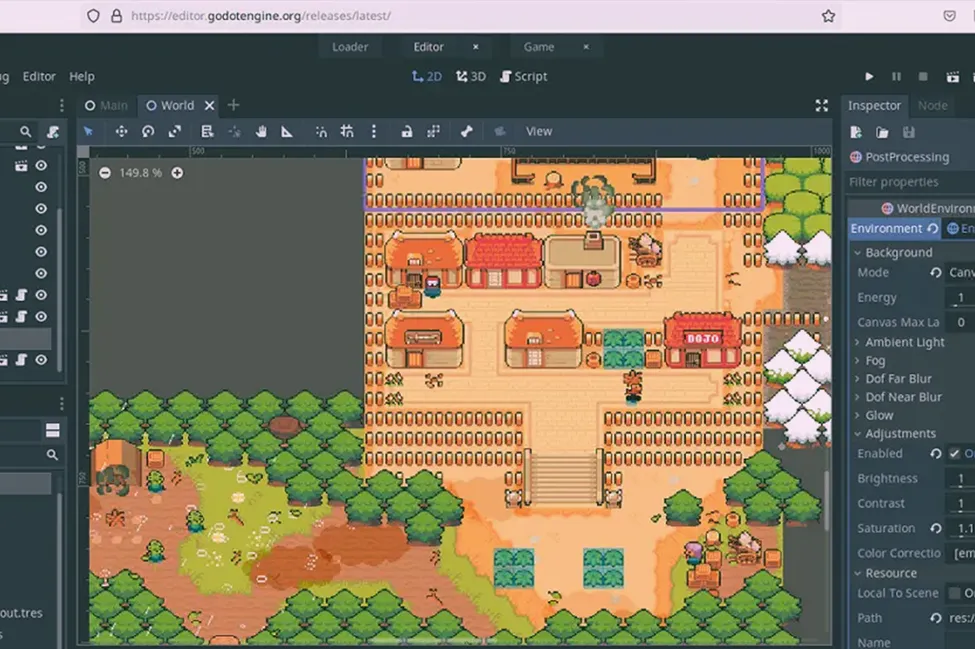The width and height of the screenshot is (975, 649).
Task: Click the lock selected node icon
Action: click(406, 131)
